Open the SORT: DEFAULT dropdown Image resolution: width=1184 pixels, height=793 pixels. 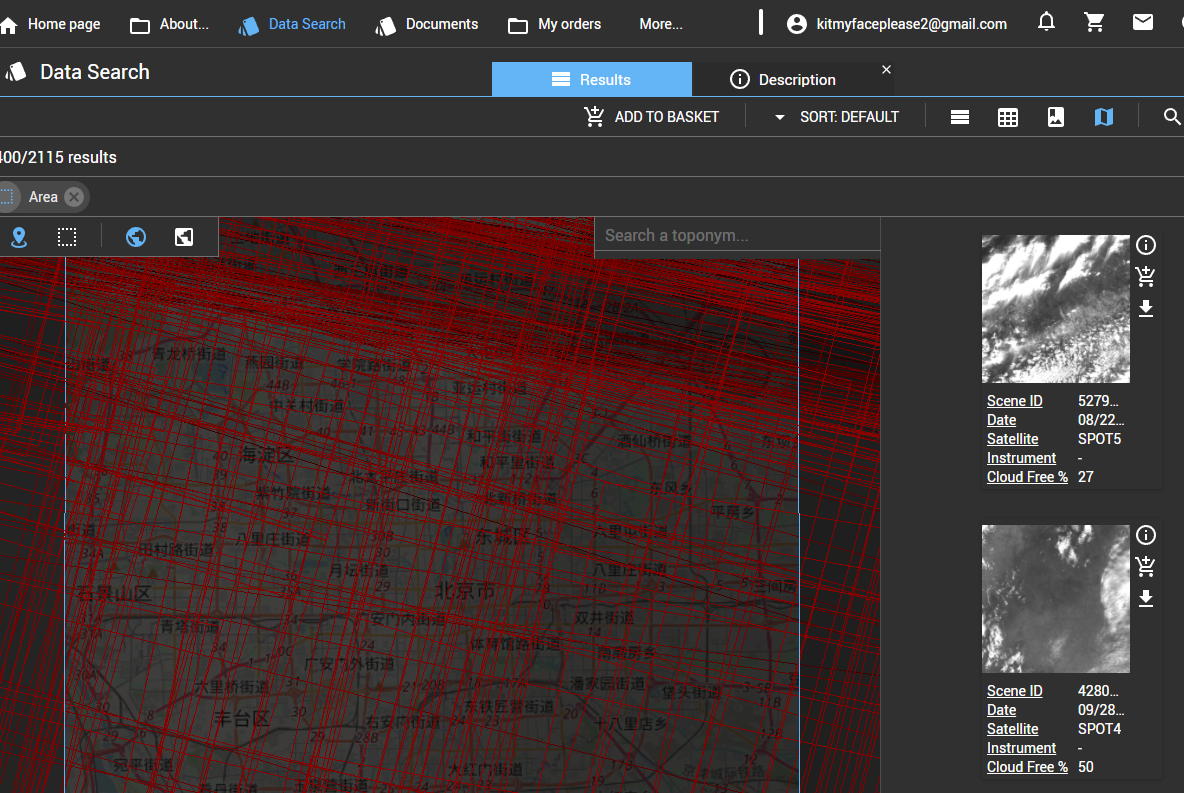[837, 117]
